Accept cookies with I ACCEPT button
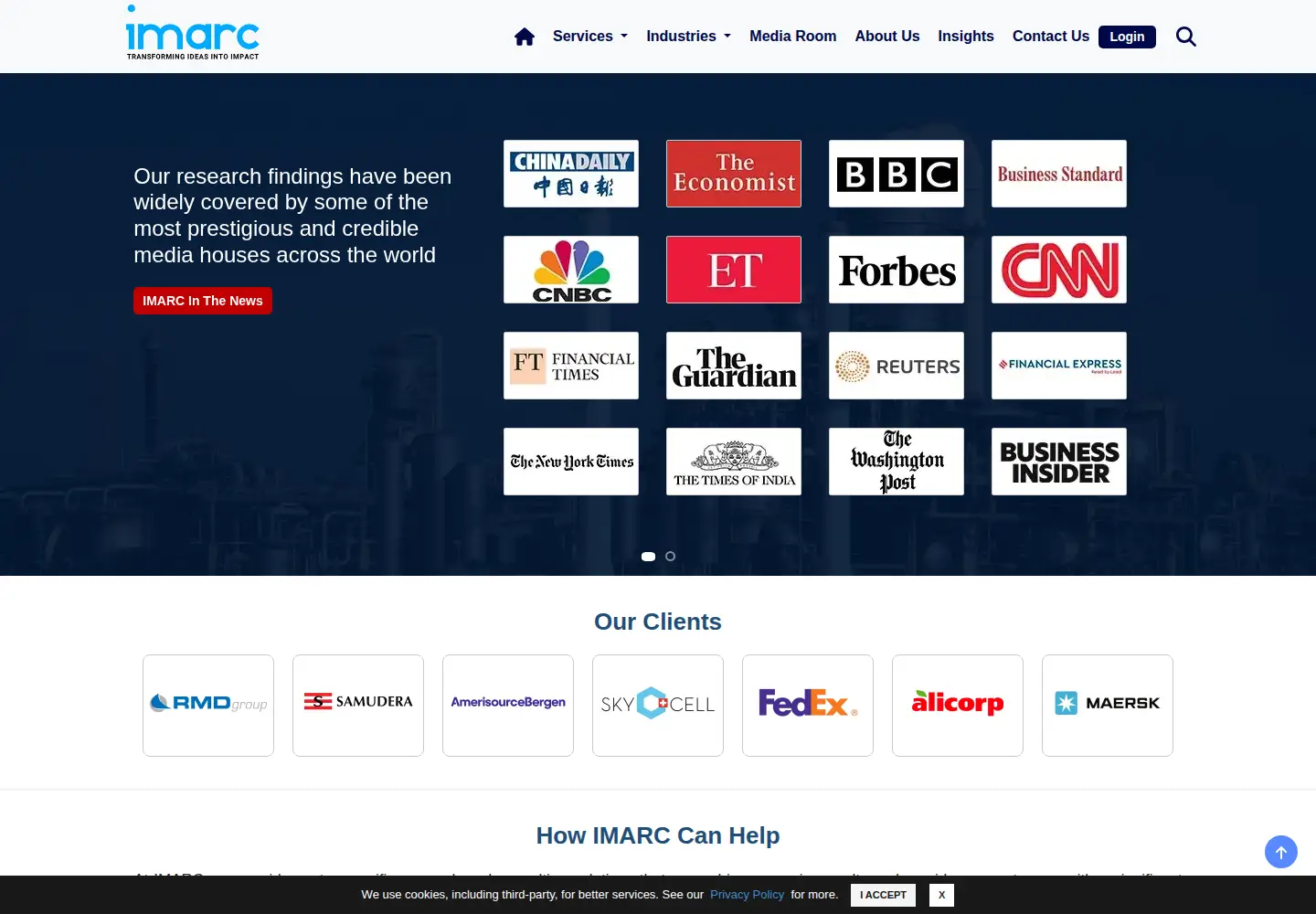 [x=883, y=895]
